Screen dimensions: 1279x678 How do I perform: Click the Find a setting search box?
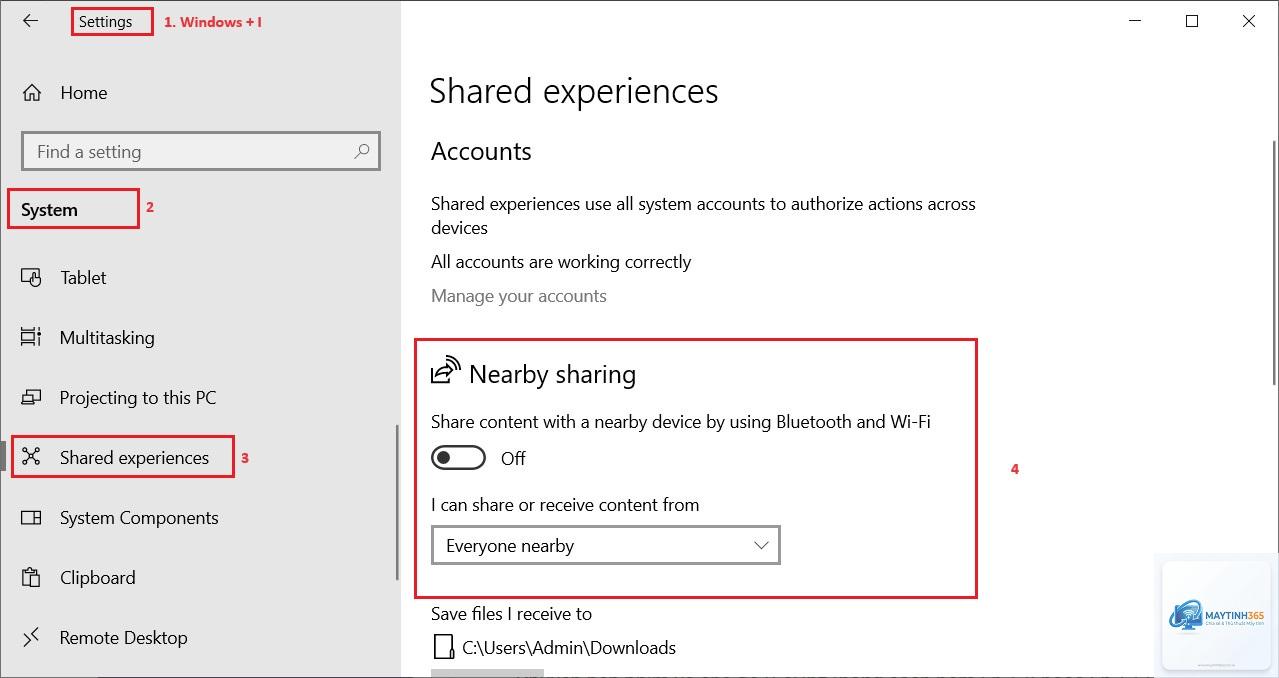point(201,152)
